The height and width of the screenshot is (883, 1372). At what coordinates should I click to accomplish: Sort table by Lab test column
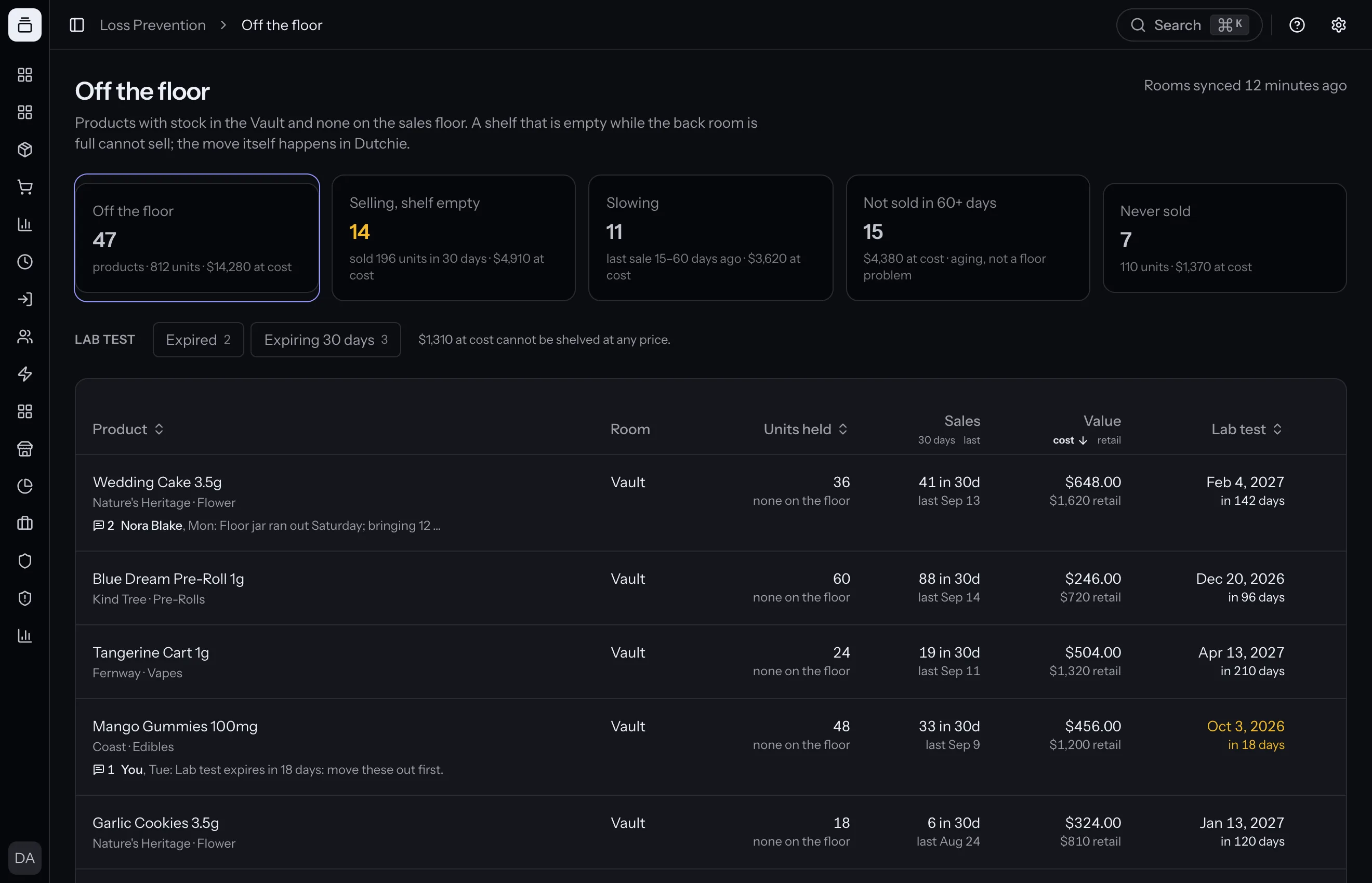[1246, 429]
